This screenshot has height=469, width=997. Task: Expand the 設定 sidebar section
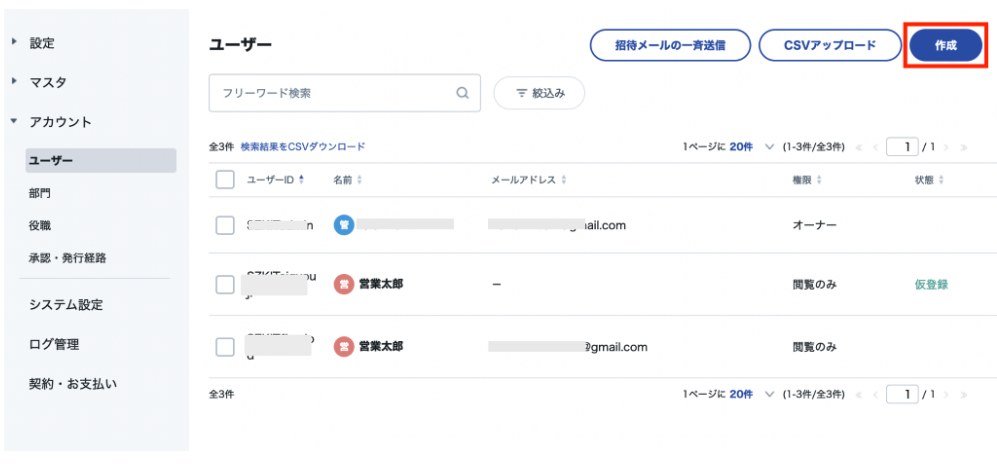(14, 43)
